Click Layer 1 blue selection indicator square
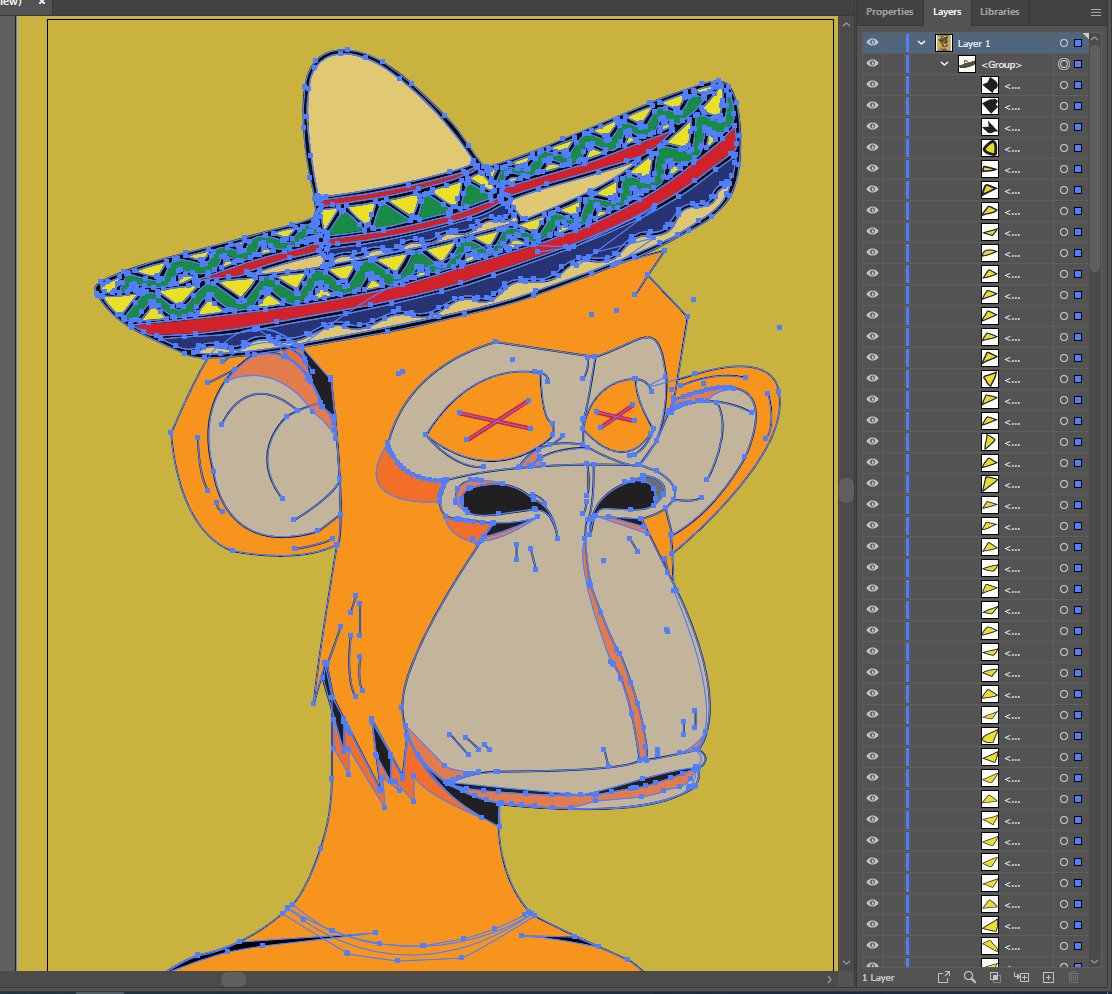 click(x=1078, y=43)
